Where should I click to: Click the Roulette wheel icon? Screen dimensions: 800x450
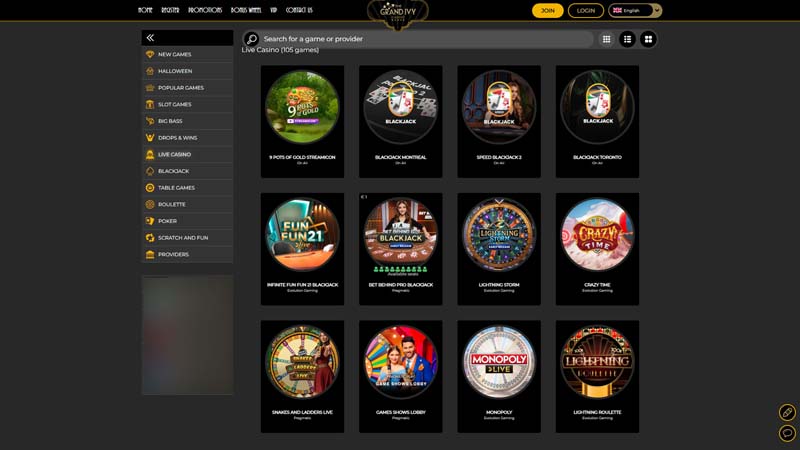(150, 204)
